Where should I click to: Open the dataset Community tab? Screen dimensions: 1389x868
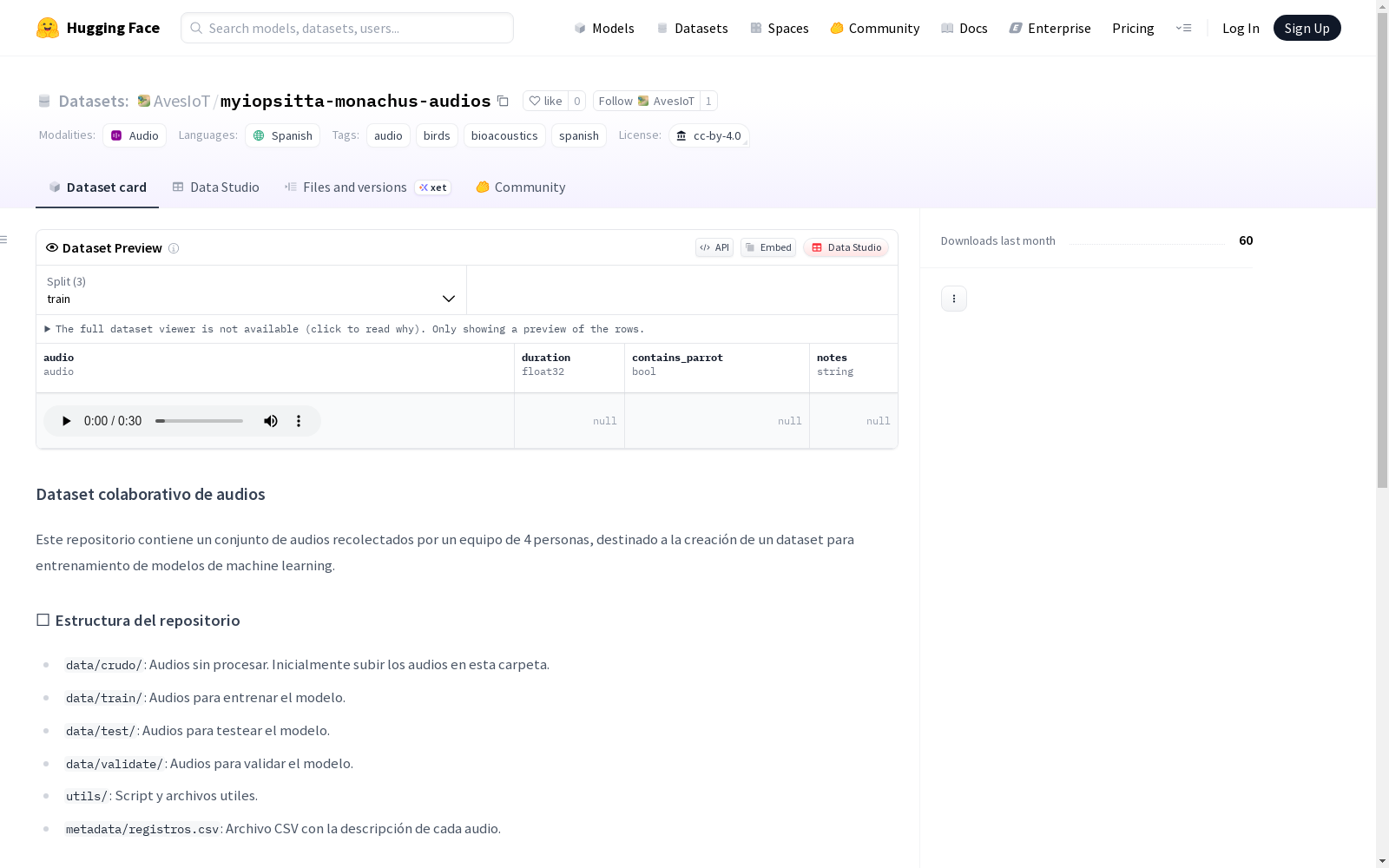coord(521,187)
